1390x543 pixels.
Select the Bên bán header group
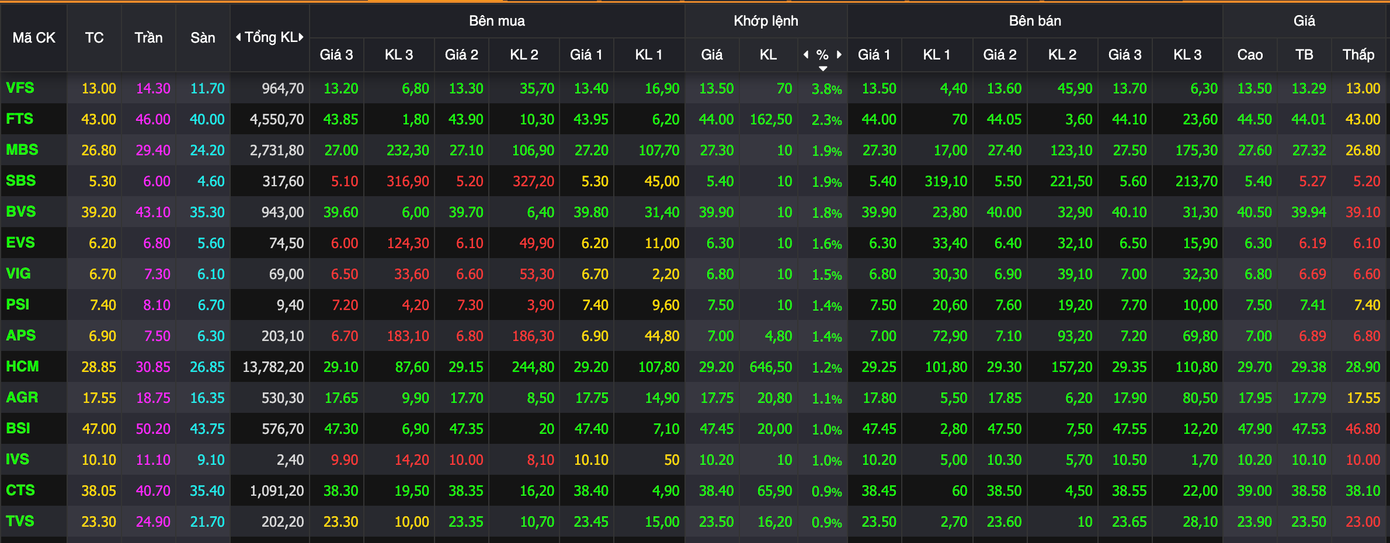[1034, 20]
